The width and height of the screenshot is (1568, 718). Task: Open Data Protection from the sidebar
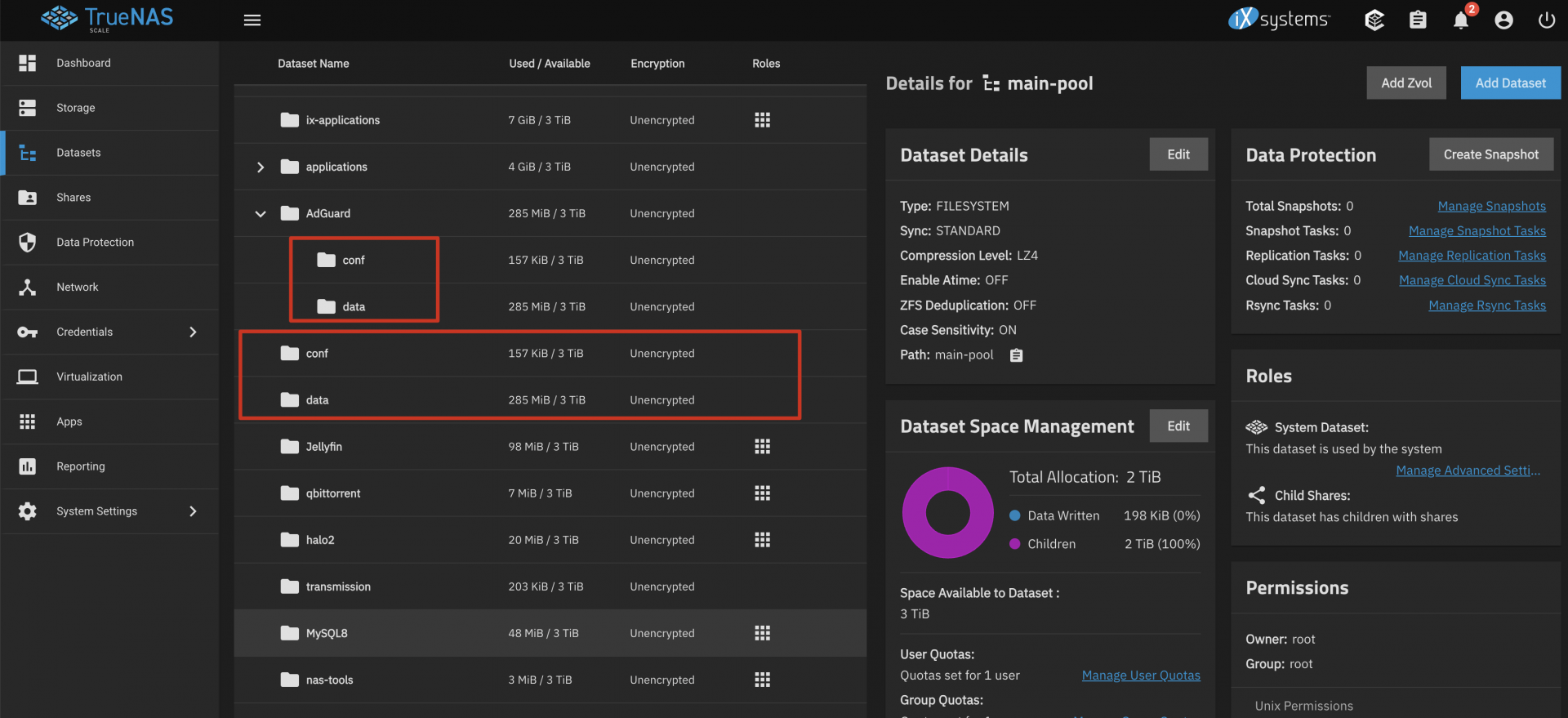tap(109, 243)
